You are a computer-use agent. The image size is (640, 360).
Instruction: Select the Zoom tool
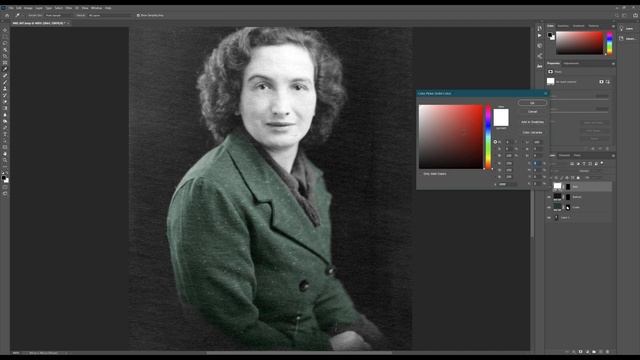[x=5, y=161]
